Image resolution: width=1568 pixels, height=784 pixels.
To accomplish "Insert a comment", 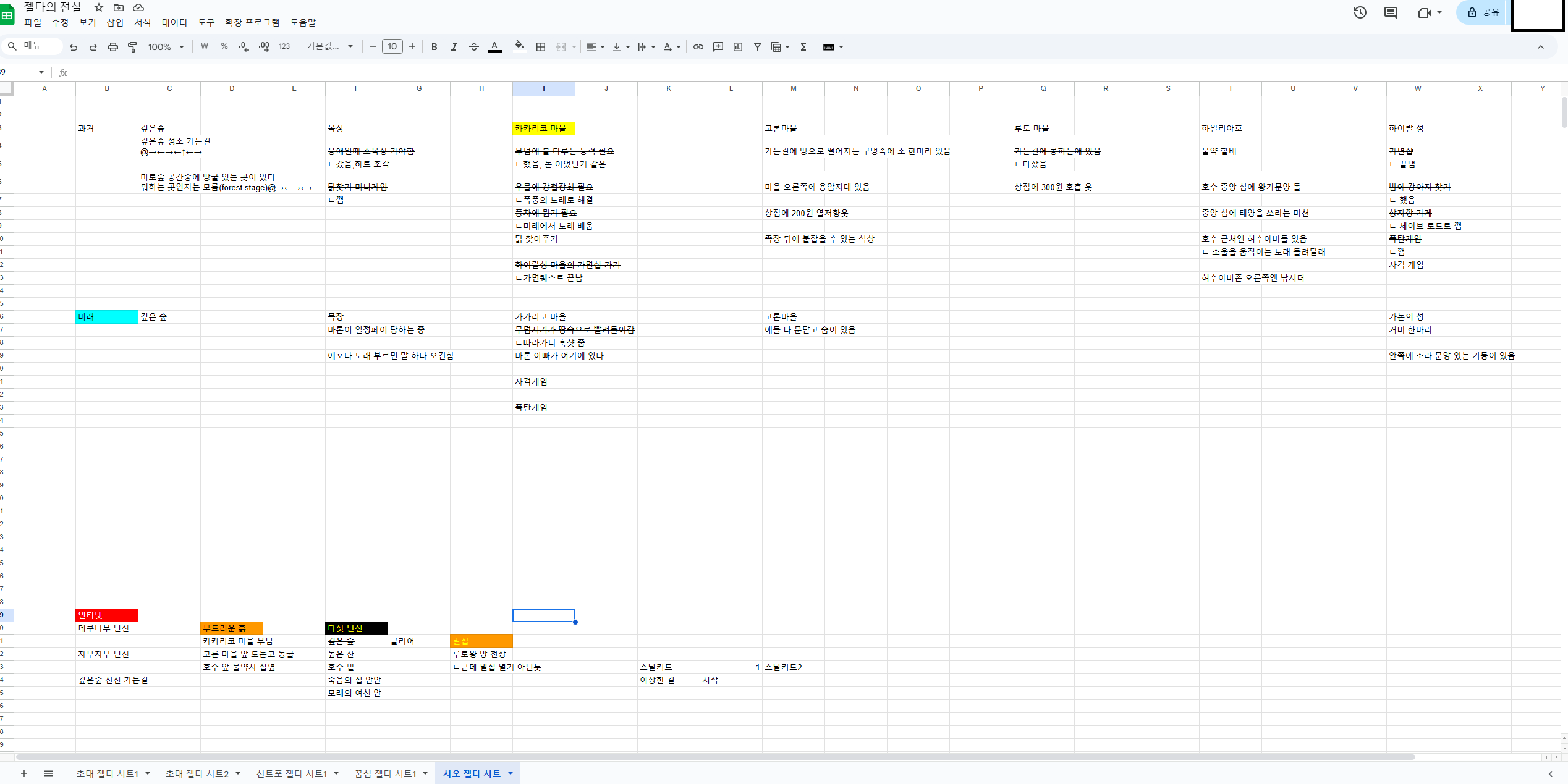I will pyautogui.click(x=718, y=47).
